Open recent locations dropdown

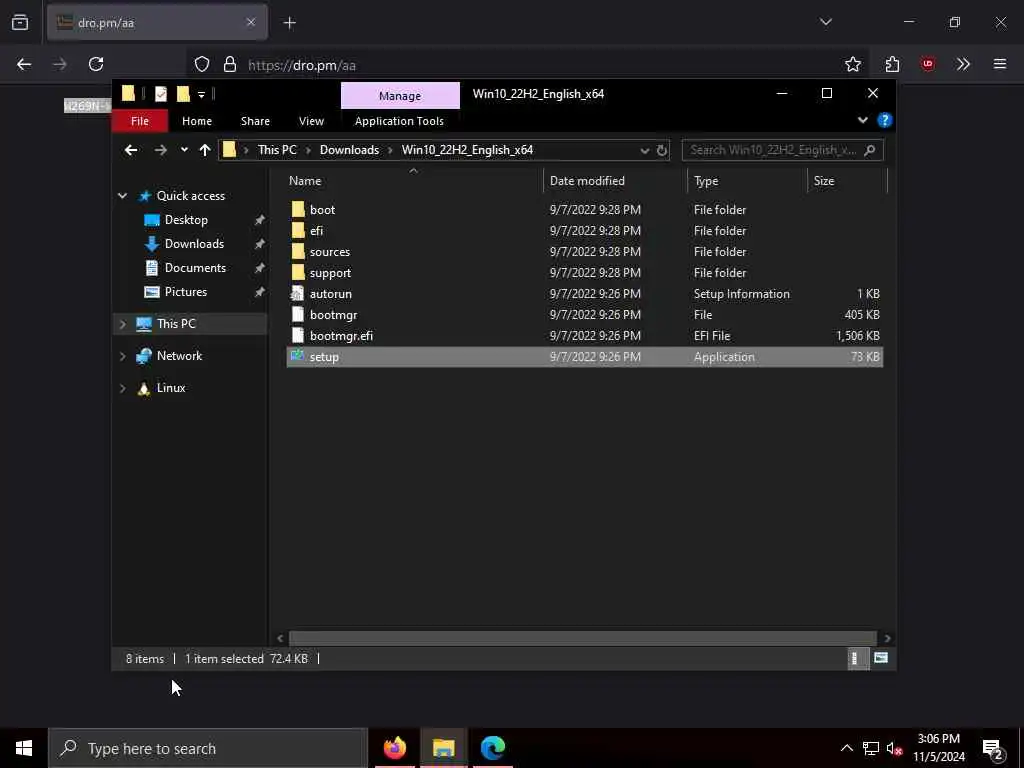pos(184,150)
